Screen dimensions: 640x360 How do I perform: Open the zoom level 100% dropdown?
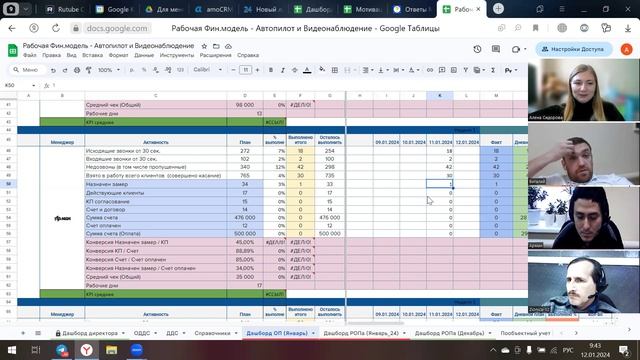tap(109, 70)
